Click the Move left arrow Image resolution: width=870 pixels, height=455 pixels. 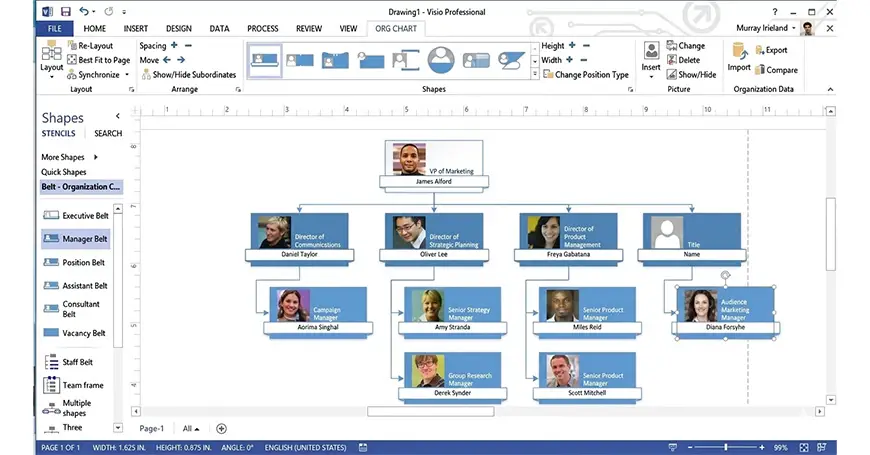[x=167, y=60]
